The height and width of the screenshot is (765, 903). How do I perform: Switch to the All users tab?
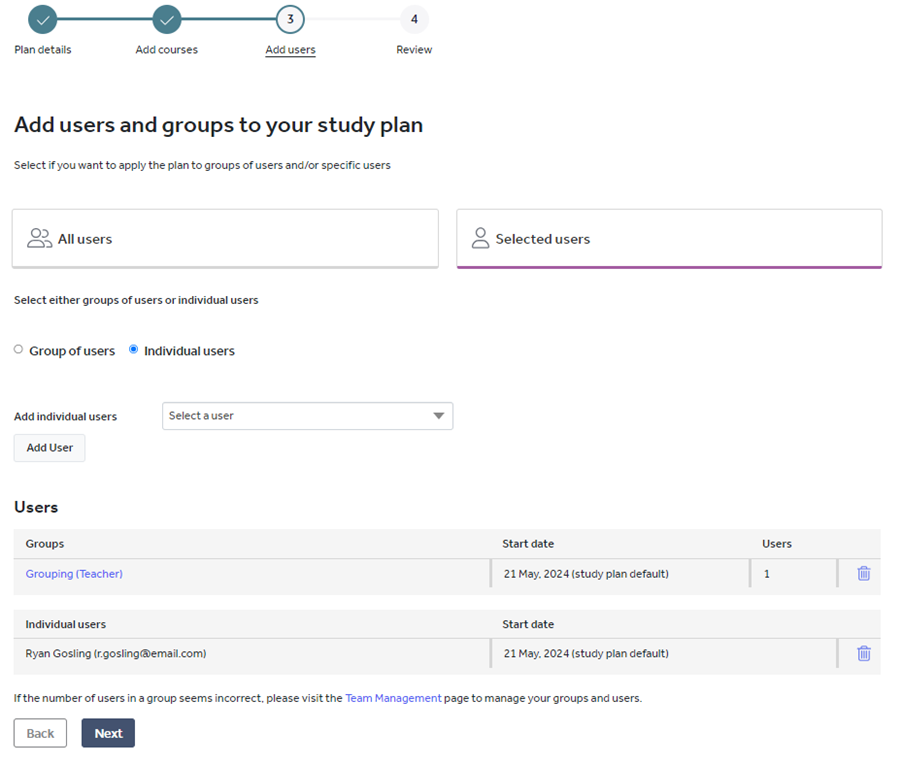[225, 238]
